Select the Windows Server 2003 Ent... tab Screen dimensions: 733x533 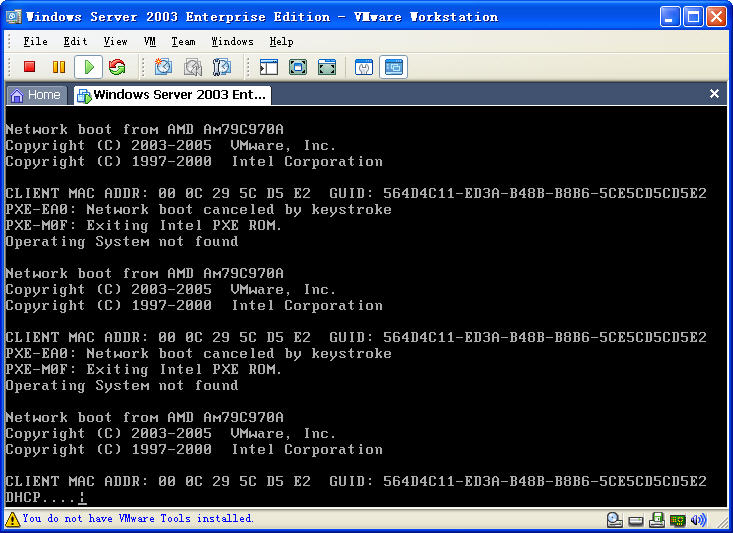172,95
